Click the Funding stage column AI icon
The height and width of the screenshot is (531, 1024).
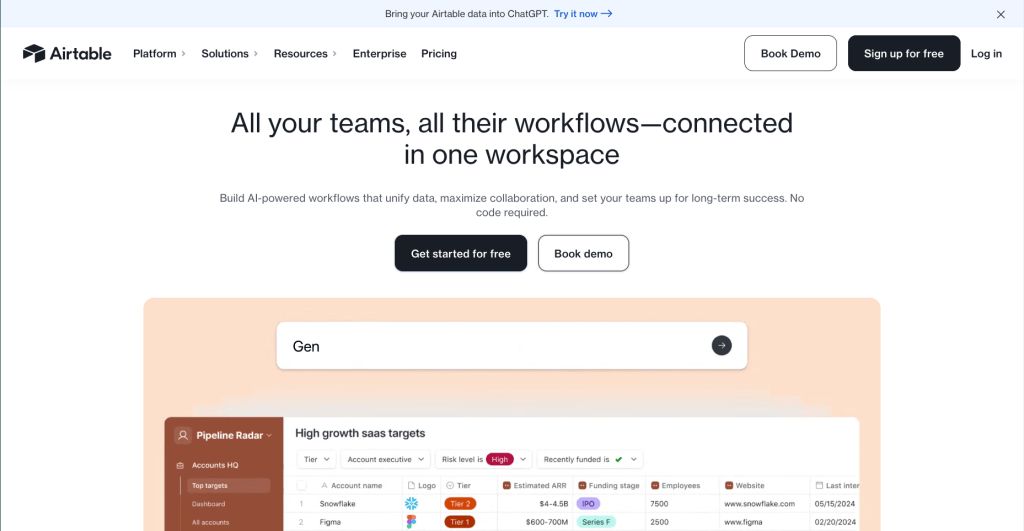[582, 485]
